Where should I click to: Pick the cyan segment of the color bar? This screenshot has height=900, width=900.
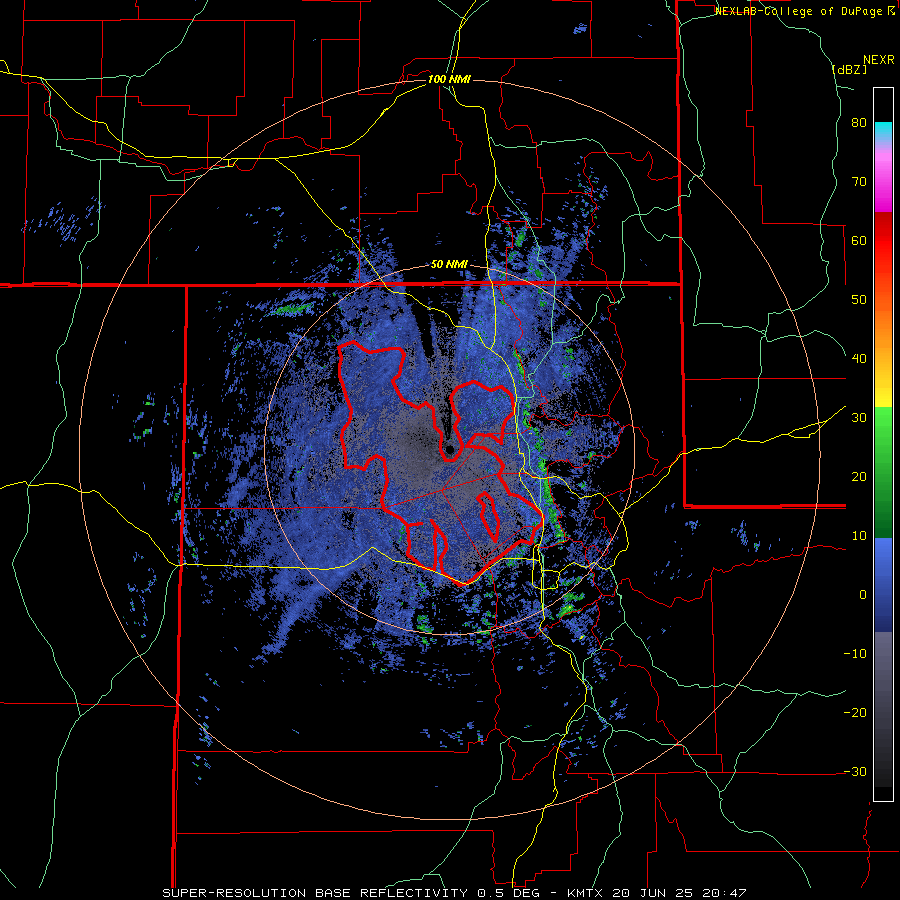click(x=883, y=132)
